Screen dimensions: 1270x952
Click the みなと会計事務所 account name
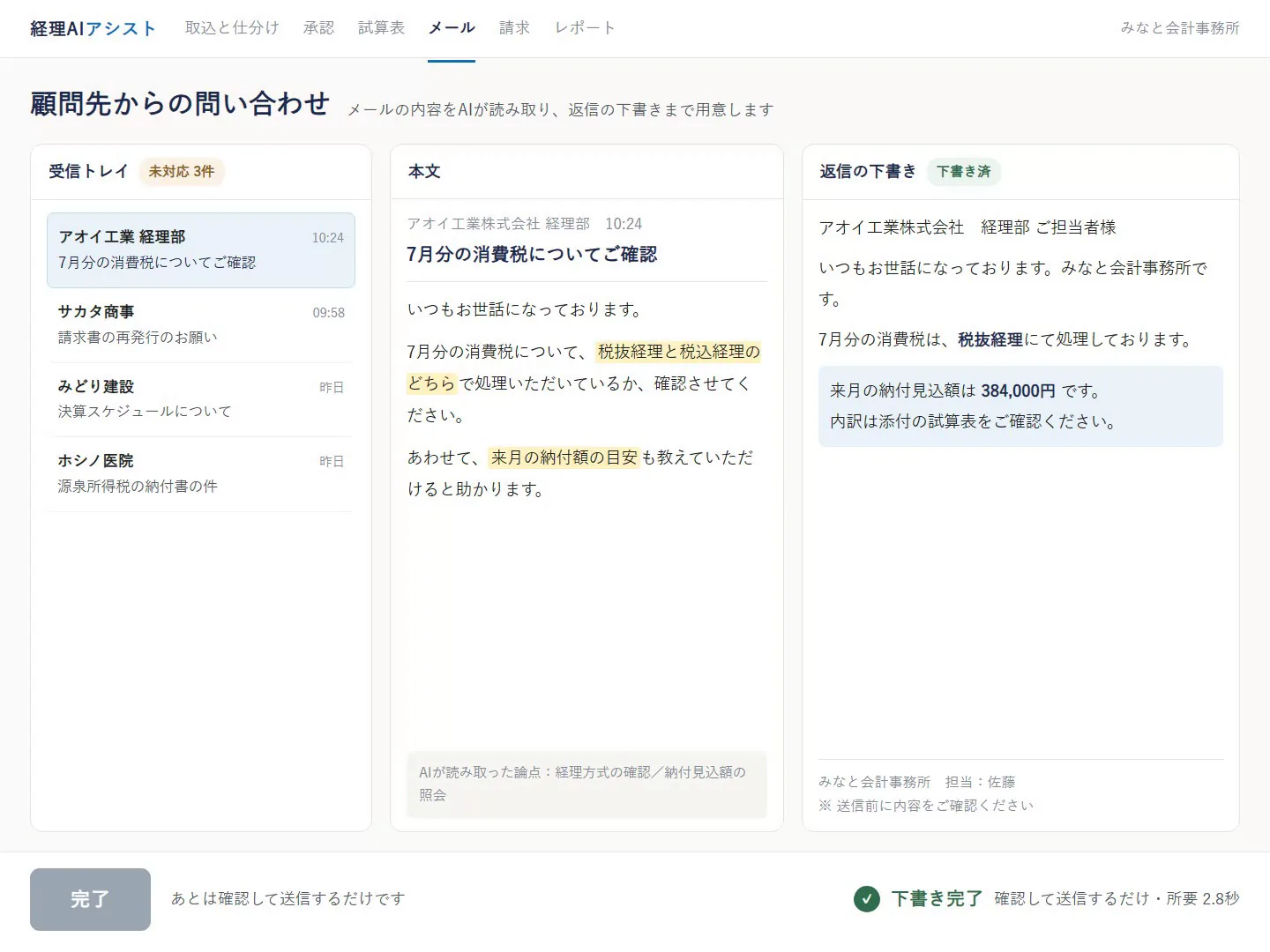[x=1180, y=28]
